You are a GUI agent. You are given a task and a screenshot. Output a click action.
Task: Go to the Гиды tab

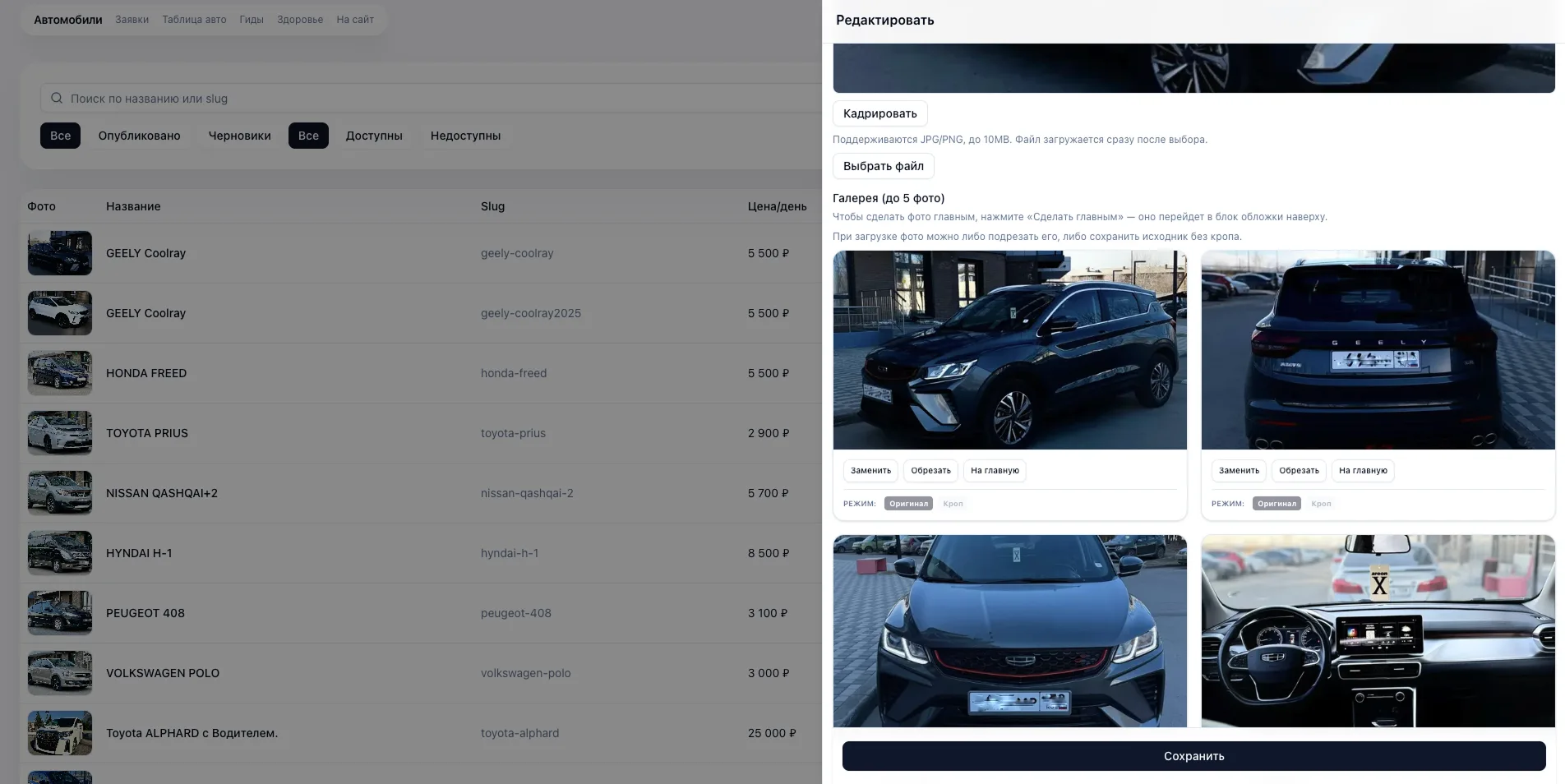252,20
